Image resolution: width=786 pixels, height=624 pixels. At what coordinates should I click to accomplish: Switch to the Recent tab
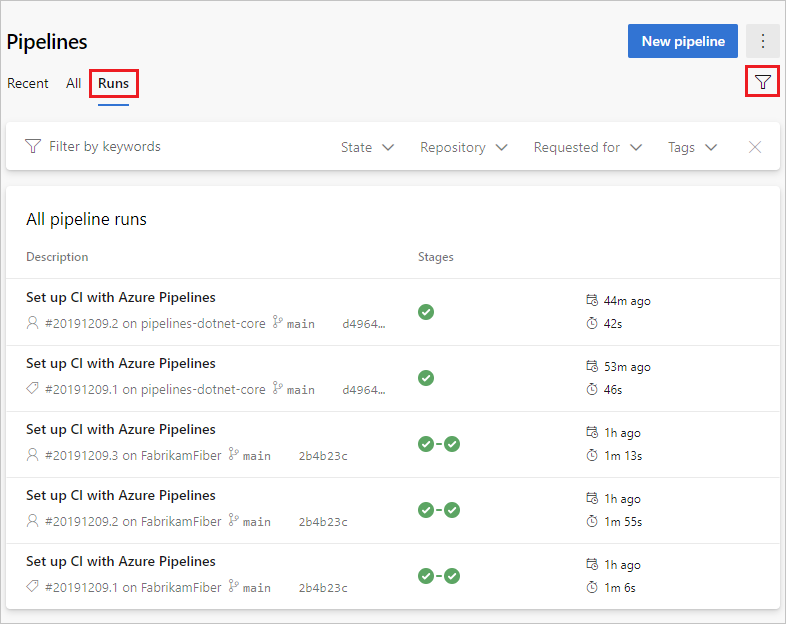[28, 83]
